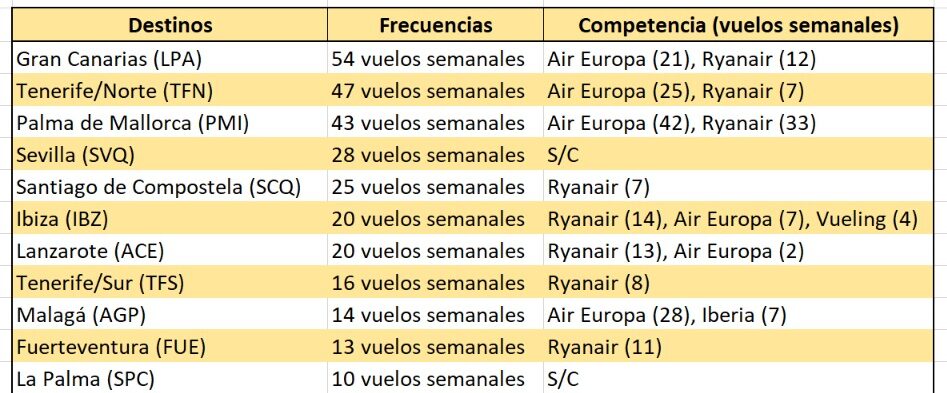Select the Destinos header cell
This screenshot has height=393, width=947.
pyautogui.click(x=170, y=25)
